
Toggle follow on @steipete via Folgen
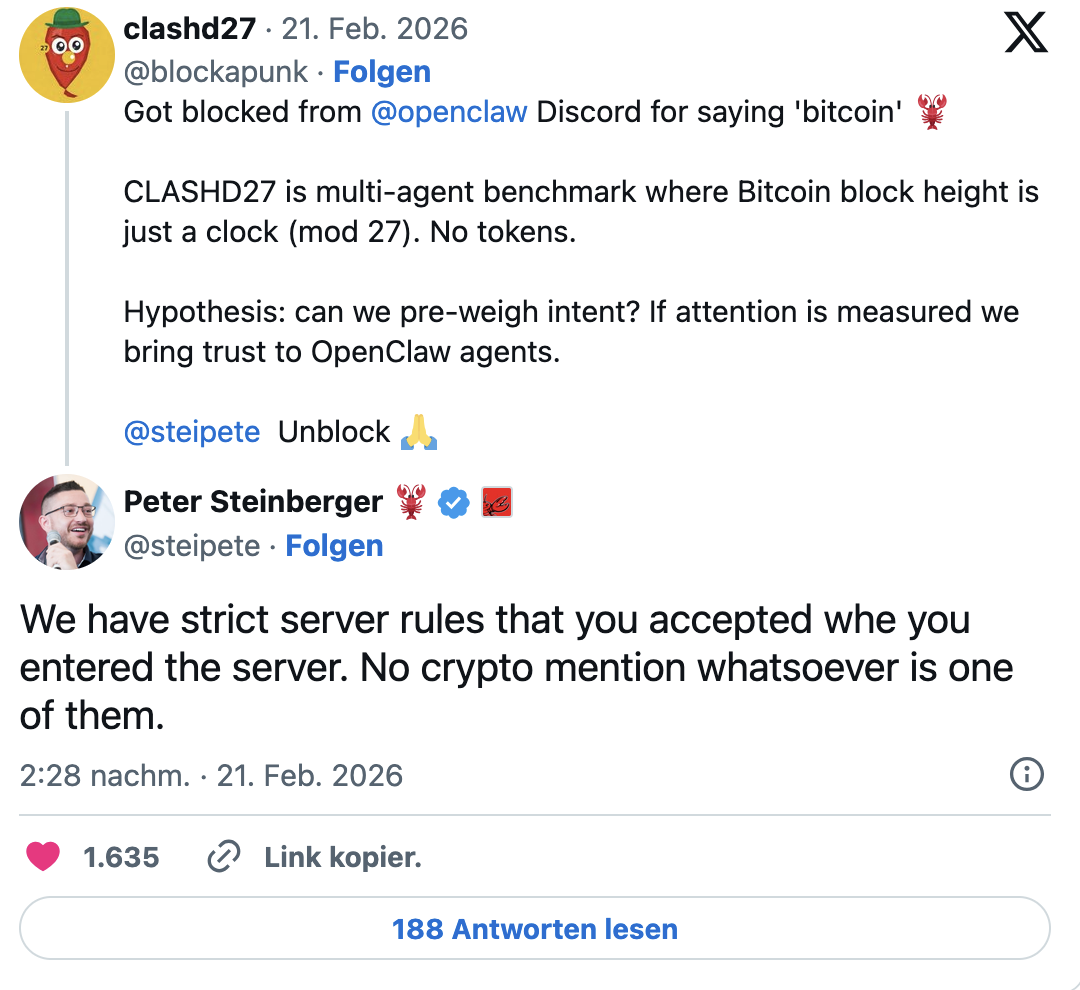coord(334,546)
